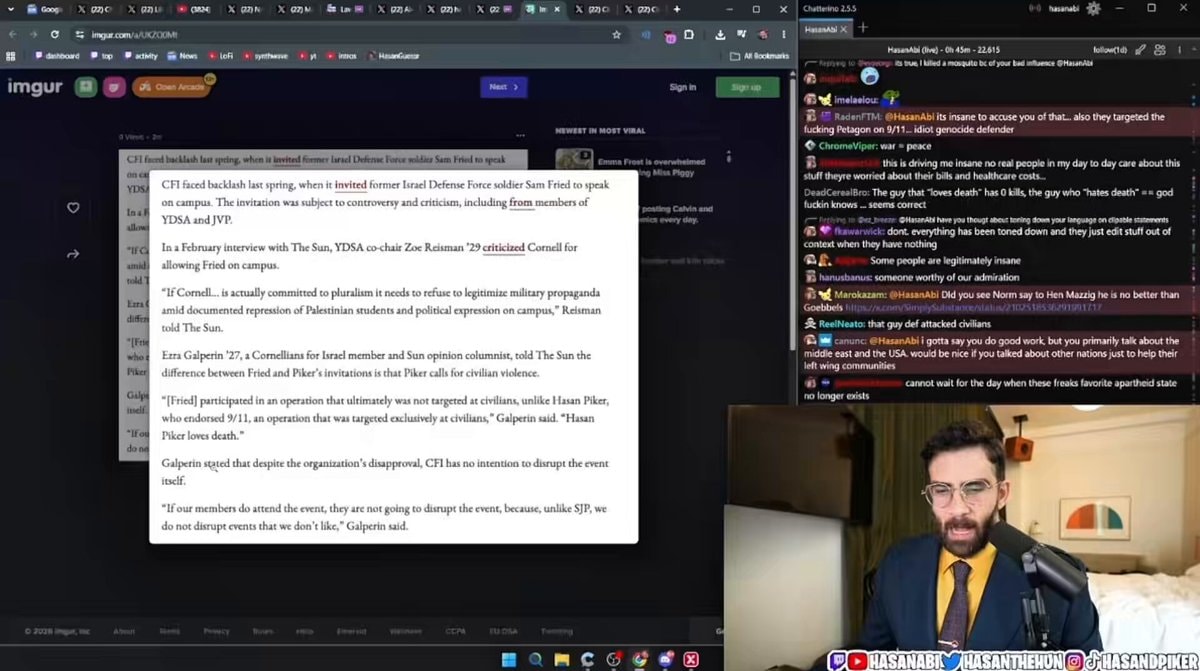Reload the page in the browser

pos(54,34)
